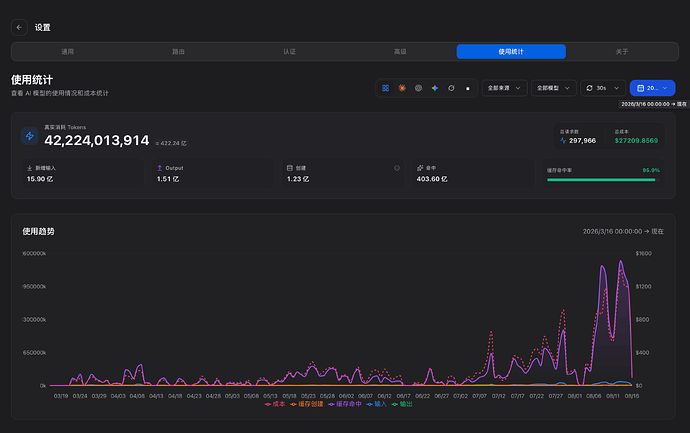Click the lightning bolt Tokens icon

coord(30,136)
